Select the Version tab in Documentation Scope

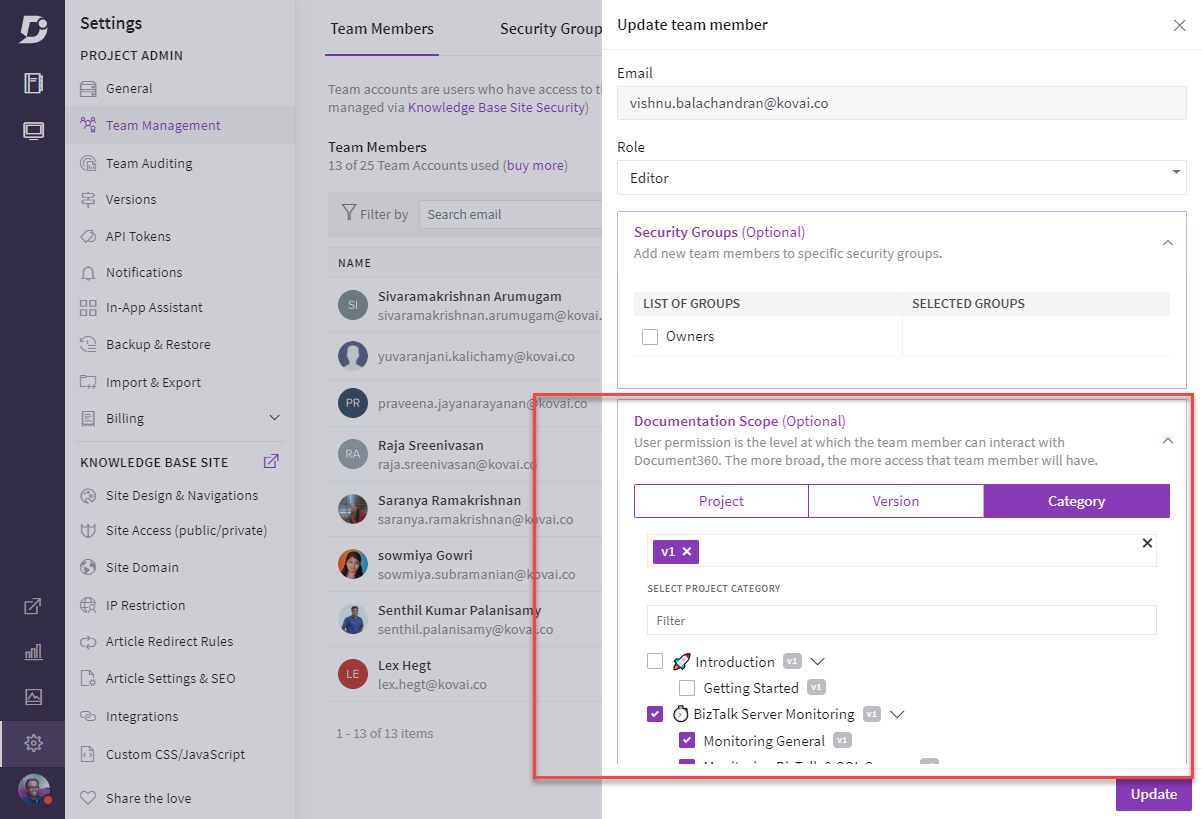pyautogui.click(x=895, y=500)
